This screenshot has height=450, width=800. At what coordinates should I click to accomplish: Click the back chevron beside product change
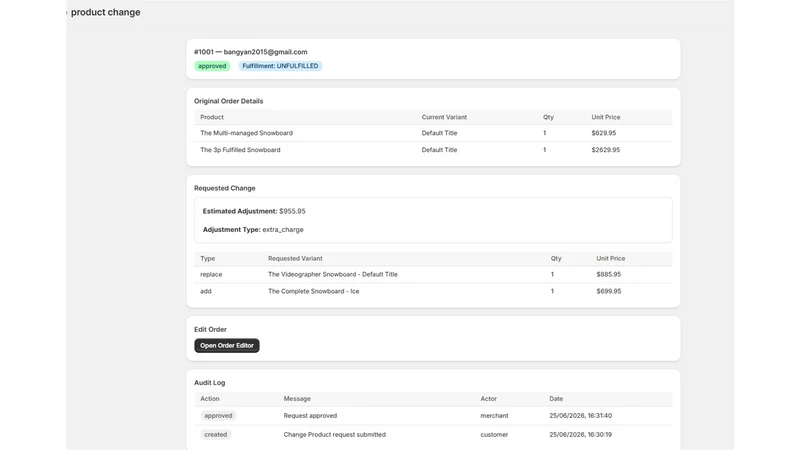[67, 12]
